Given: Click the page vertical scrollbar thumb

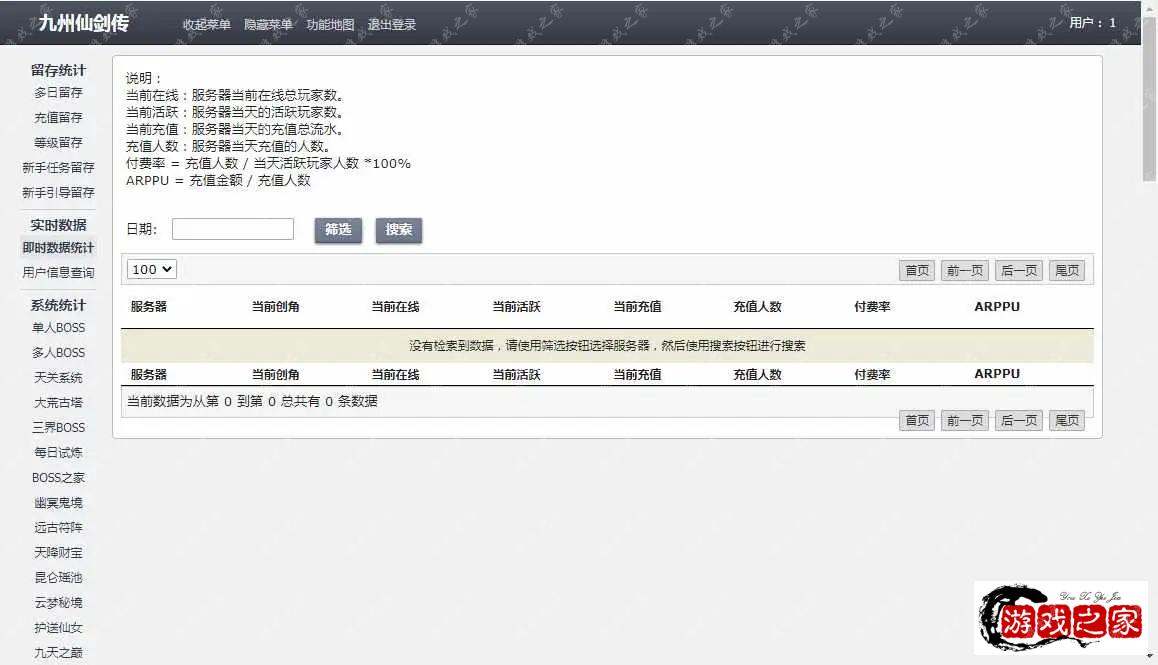Looking at the screenshot, I should pos(1149,100).
